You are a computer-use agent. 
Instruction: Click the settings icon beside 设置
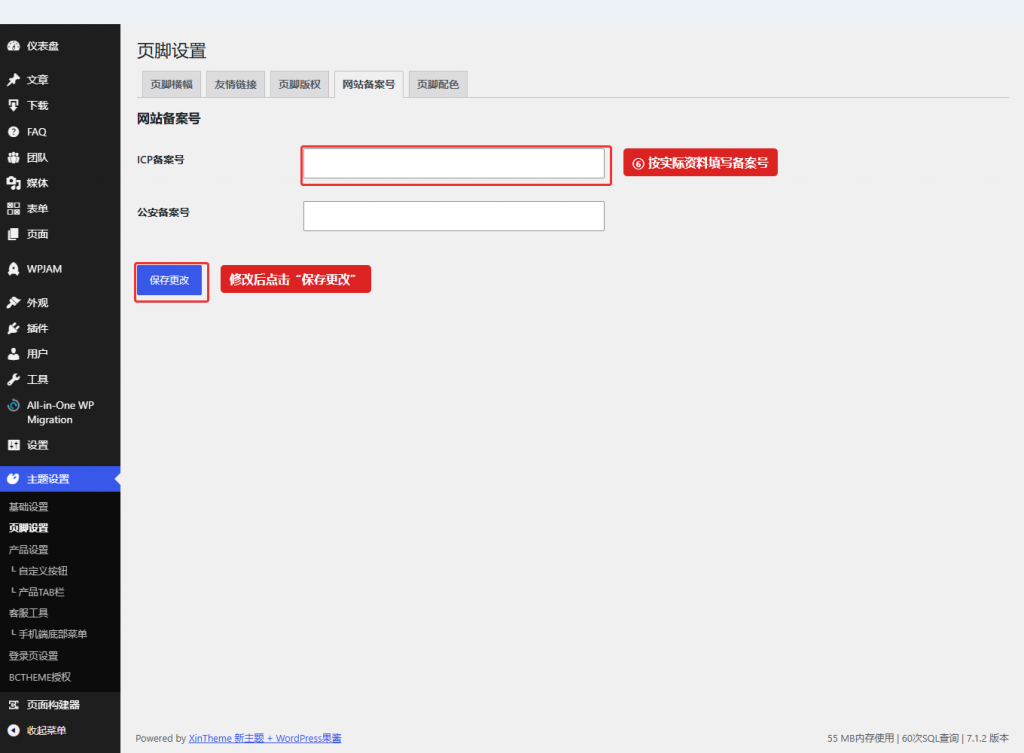tap(13, 445)
